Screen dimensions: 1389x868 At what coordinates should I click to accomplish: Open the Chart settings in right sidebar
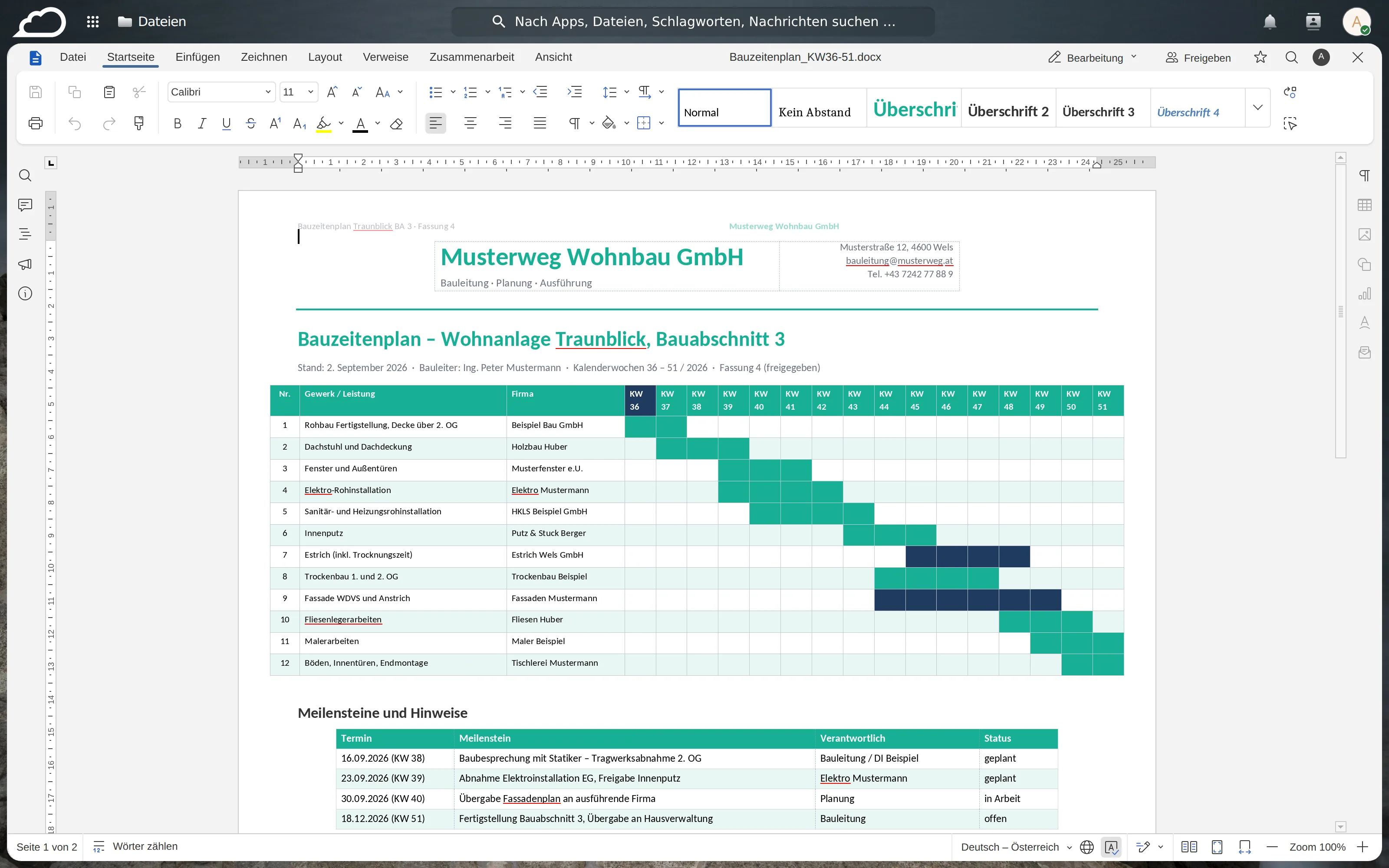pyautogui.click(x=1365, y=293)
